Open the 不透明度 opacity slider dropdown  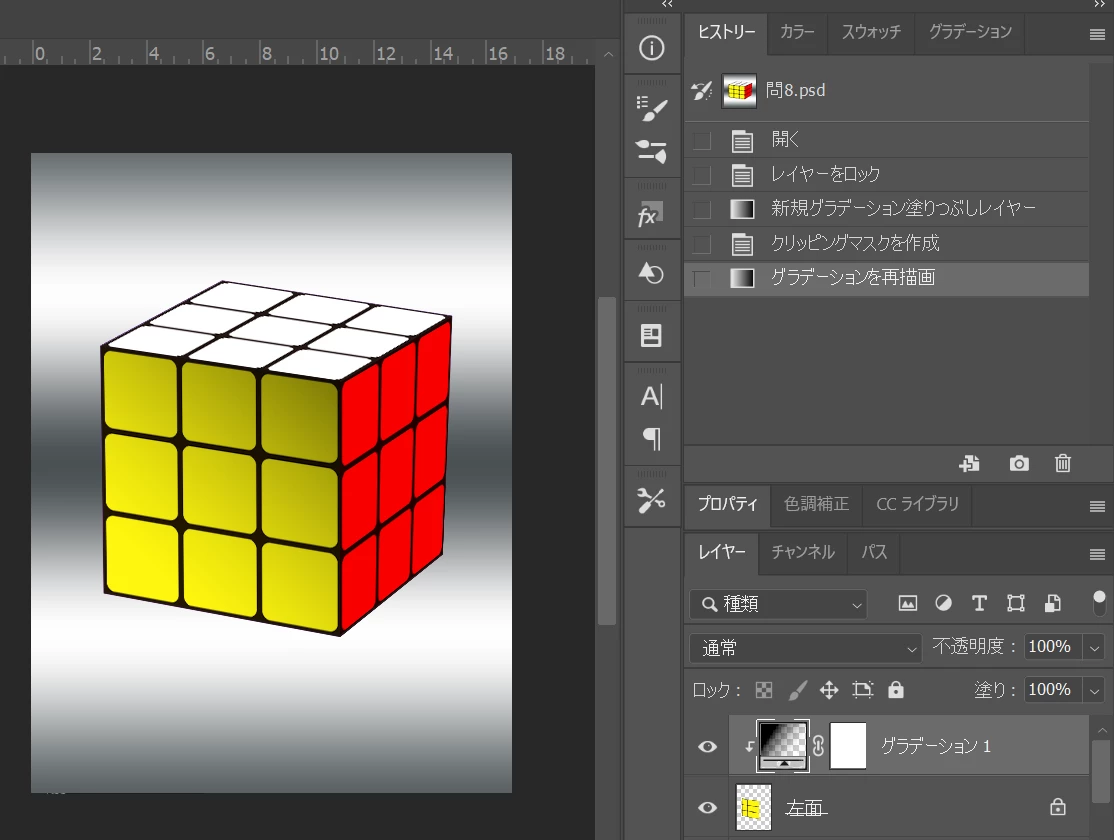[1095, 647]
